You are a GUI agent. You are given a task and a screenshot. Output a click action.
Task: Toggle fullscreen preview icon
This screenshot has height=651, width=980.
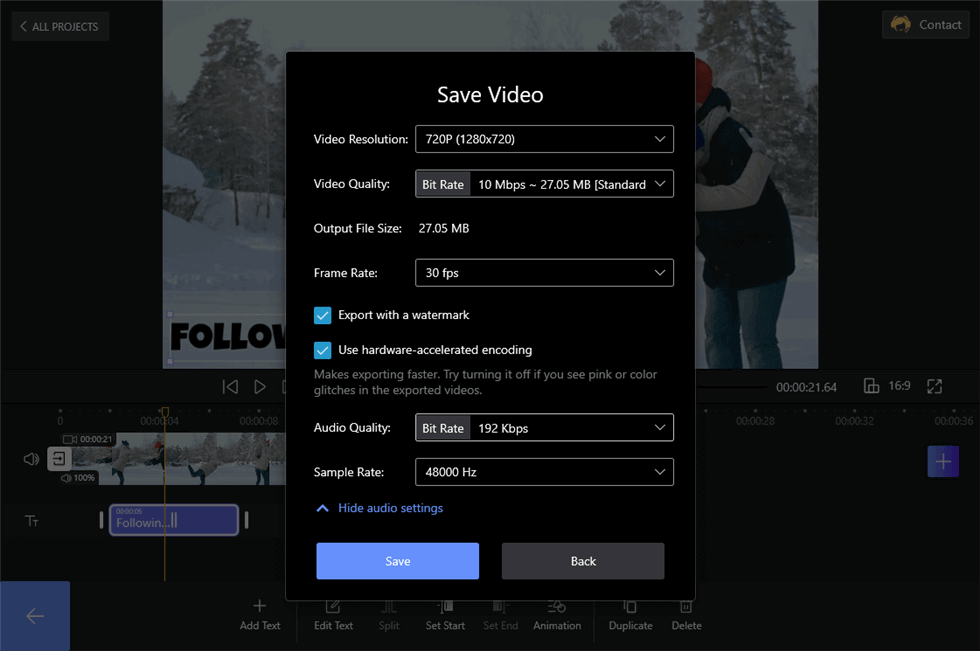coord(934,386)
